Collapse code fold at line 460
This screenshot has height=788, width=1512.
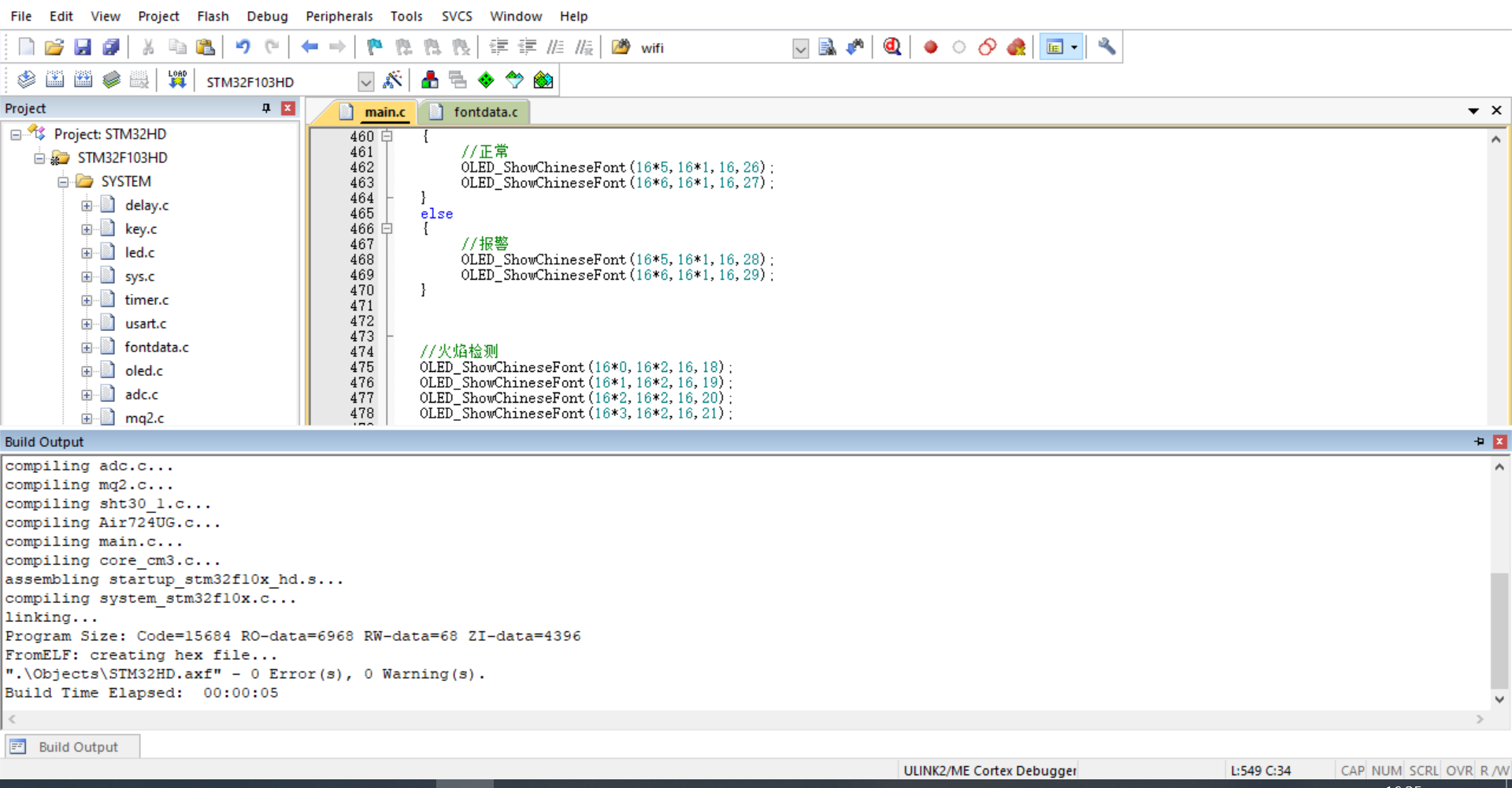387,136
